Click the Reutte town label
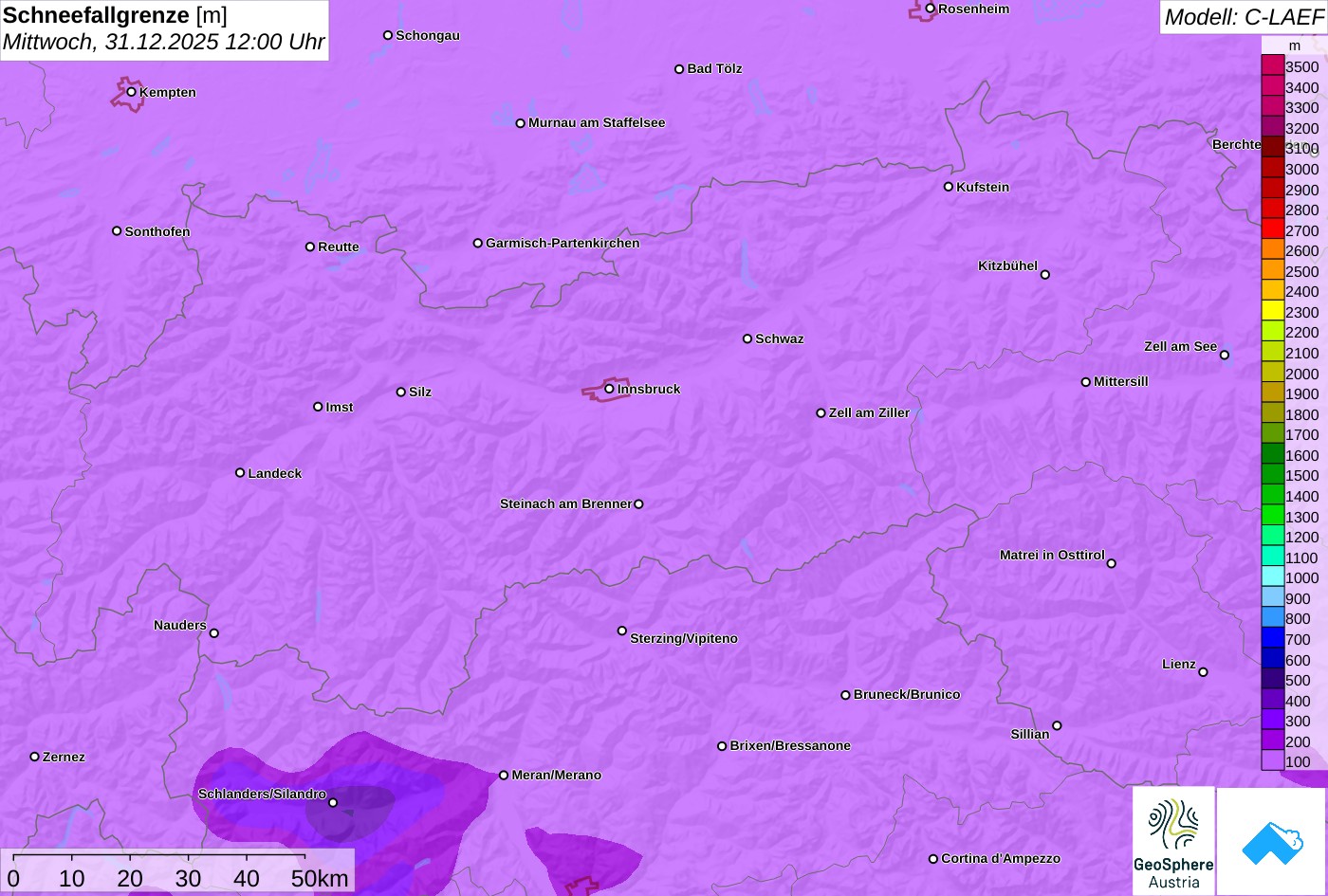The width and height of the screenshot is (1328, 896). click(x=339, y=247)
